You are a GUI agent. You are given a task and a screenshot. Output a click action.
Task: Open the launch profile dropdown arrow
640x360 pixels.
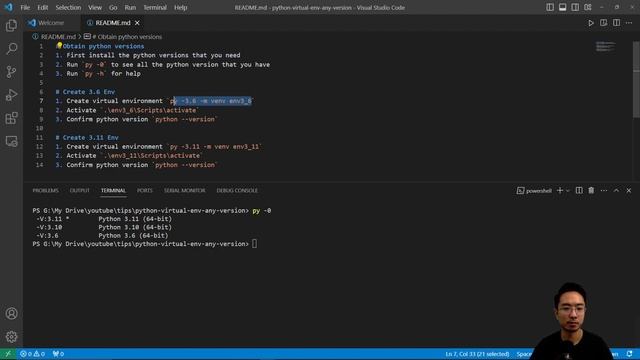(568, 191)
